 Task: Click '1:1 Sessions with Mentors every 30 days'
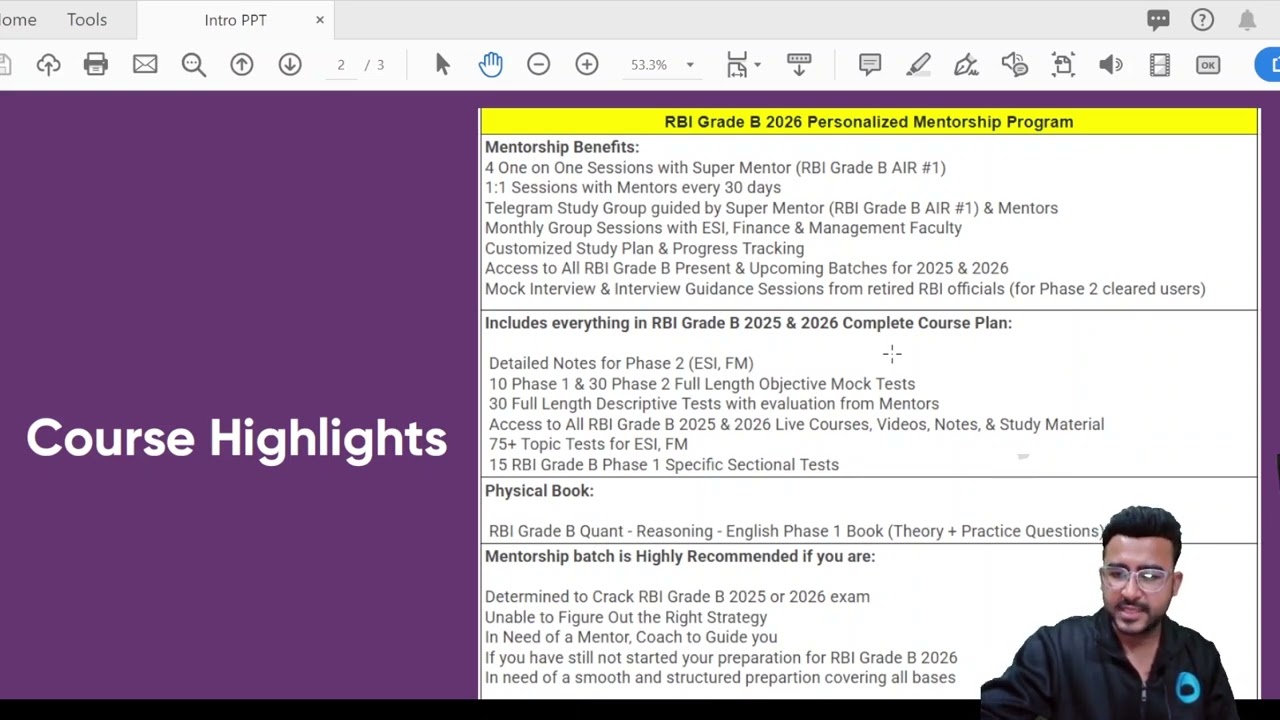pyautogui.click(x=633, y=188)
